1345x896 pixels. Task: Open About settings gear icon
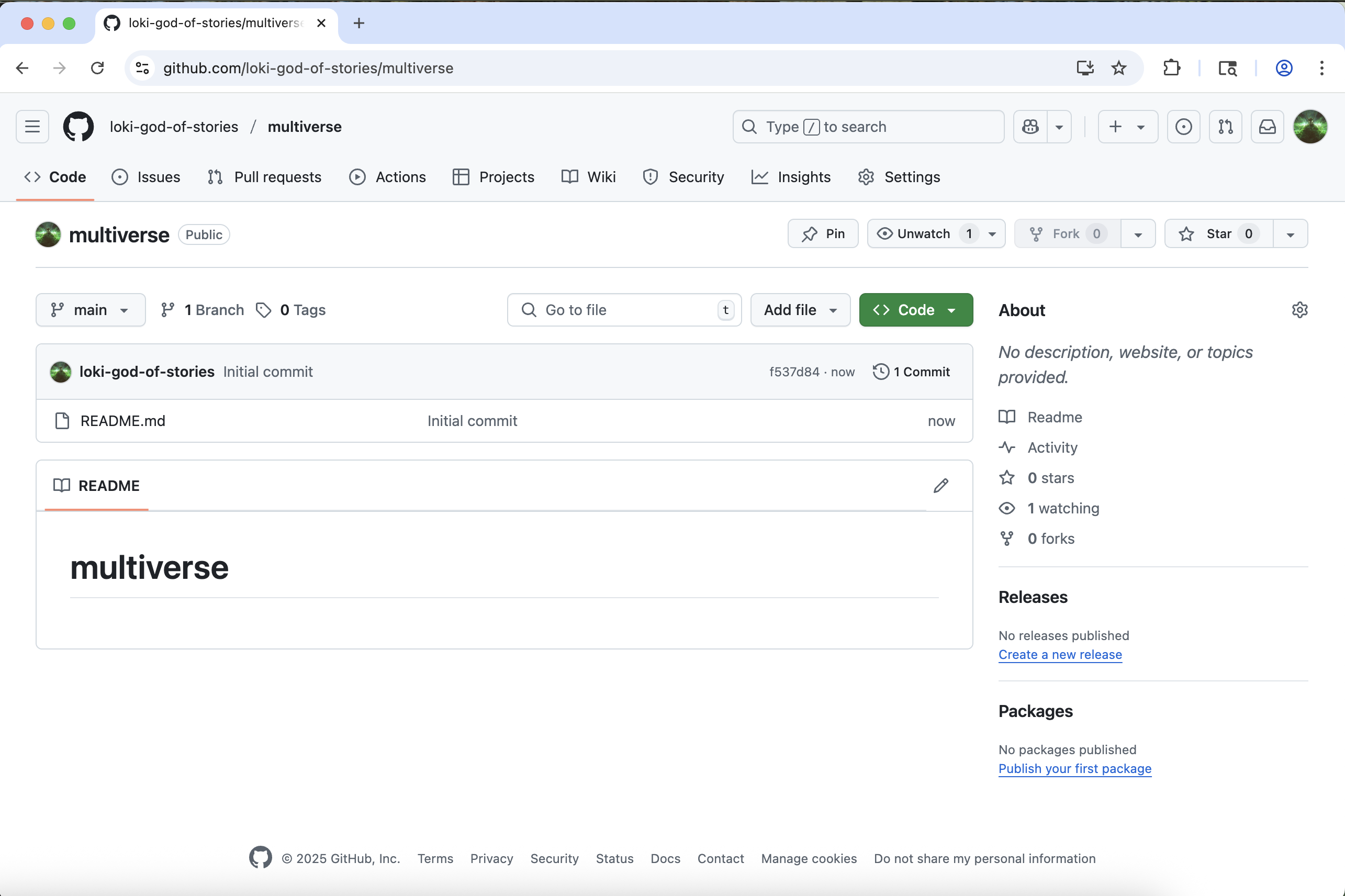[1299, 310]
